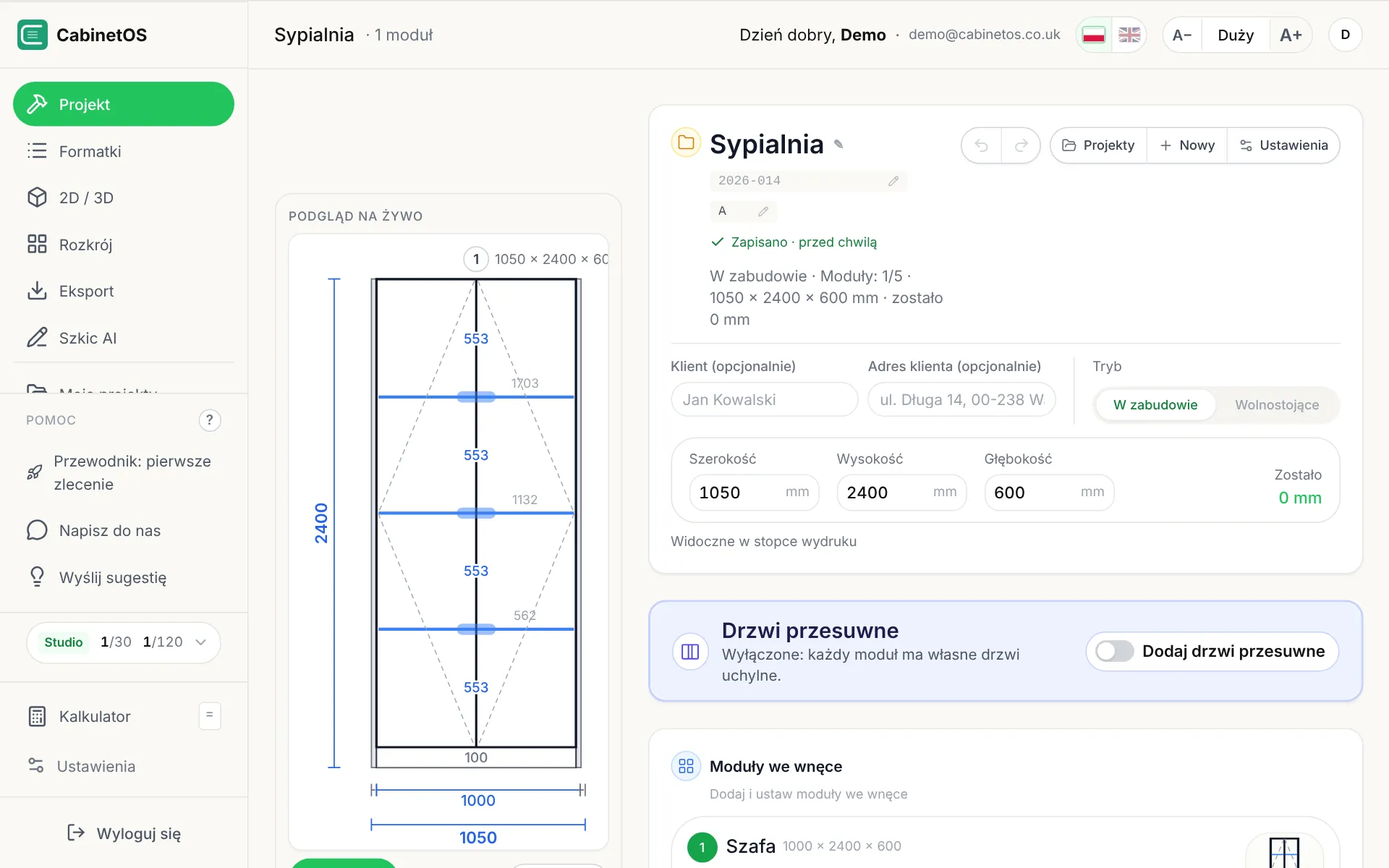Click the CabinetOS logo icon

[33, 35]
